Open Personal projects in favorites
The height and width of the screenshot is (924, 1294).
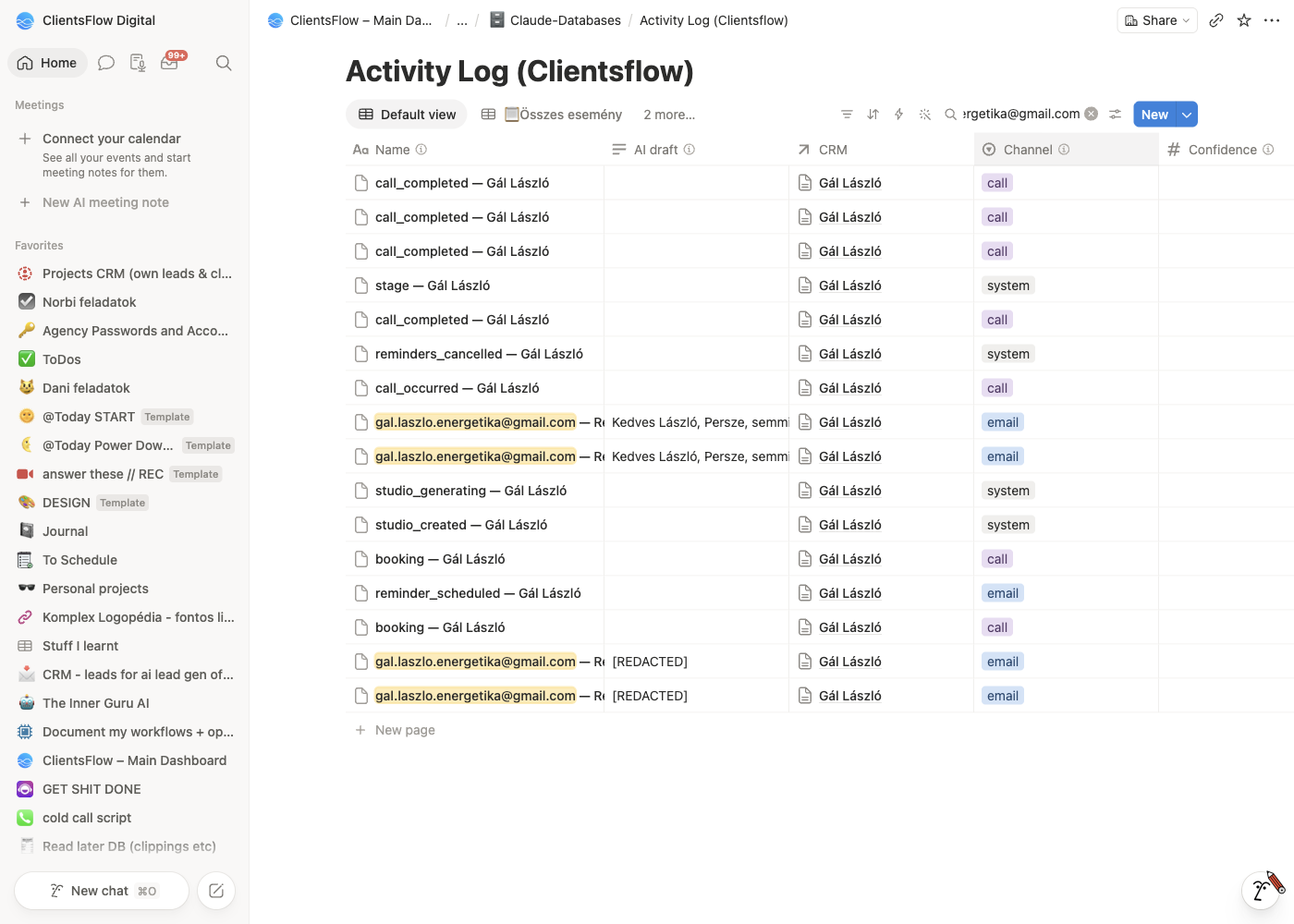coord(125,589)
